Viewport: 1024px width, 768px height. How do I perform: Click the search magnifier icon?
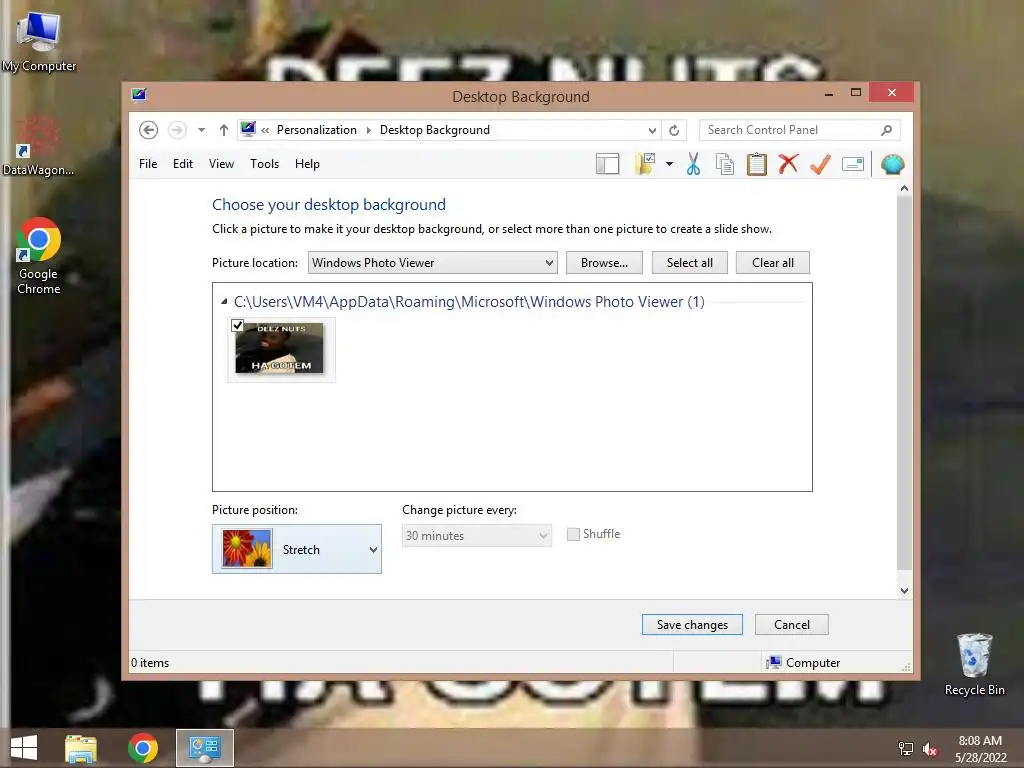point(886,130)
